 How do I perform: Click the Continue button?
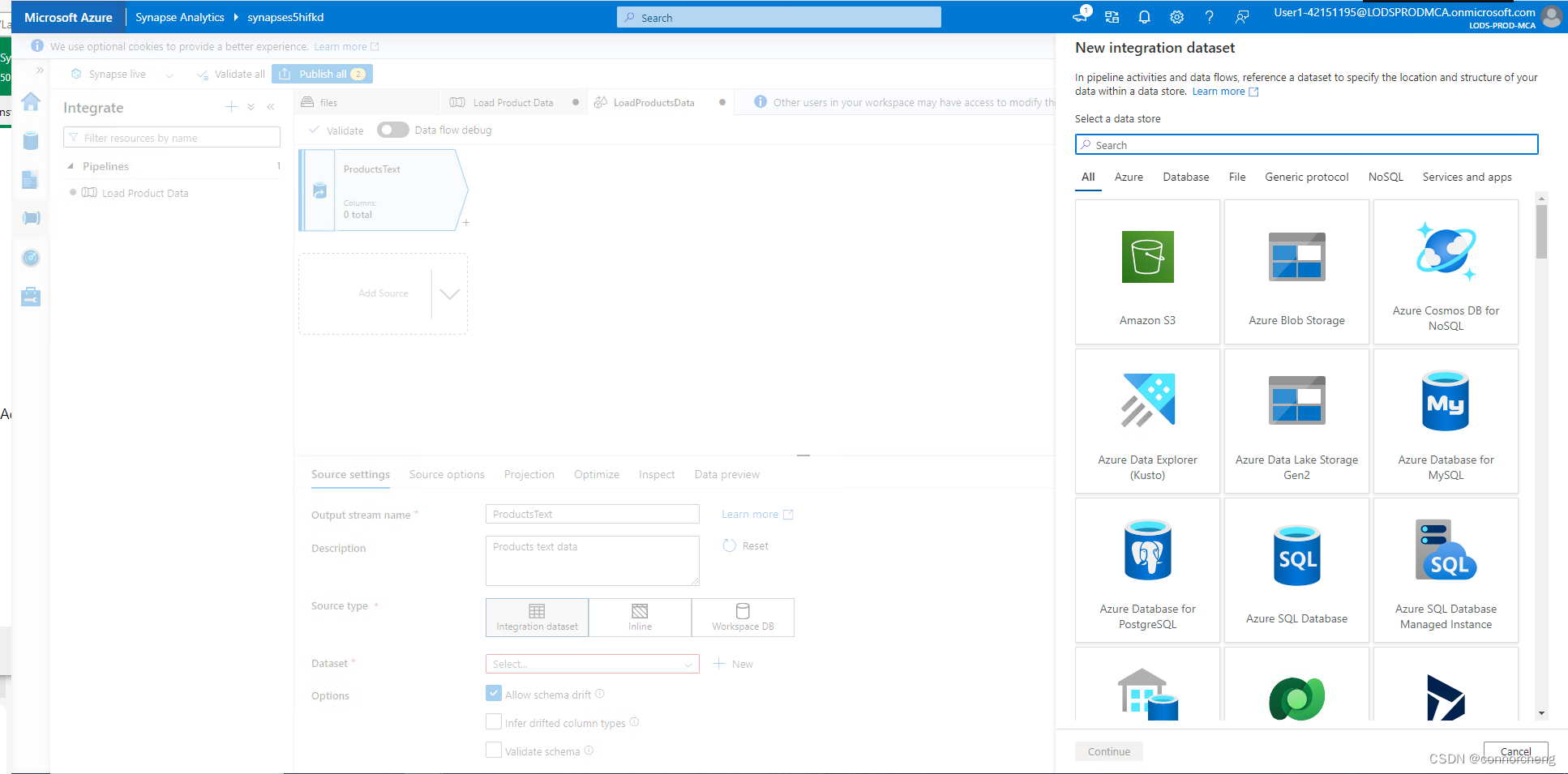[x=1109, y=751]
